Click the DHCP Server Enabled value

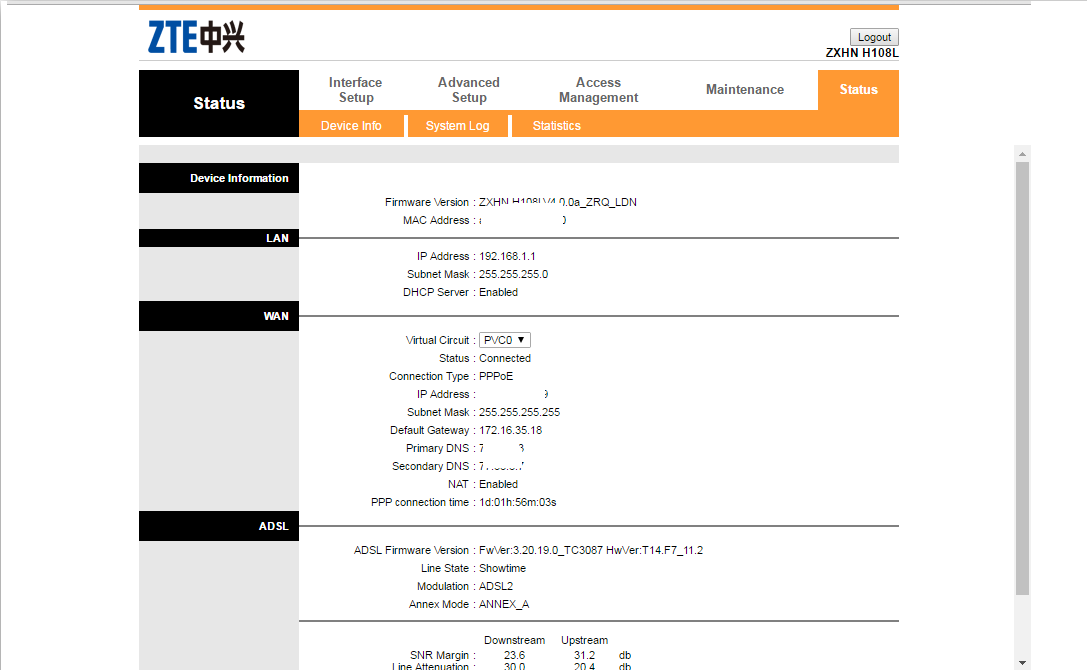pyautogui.click(x=498, y=292)
